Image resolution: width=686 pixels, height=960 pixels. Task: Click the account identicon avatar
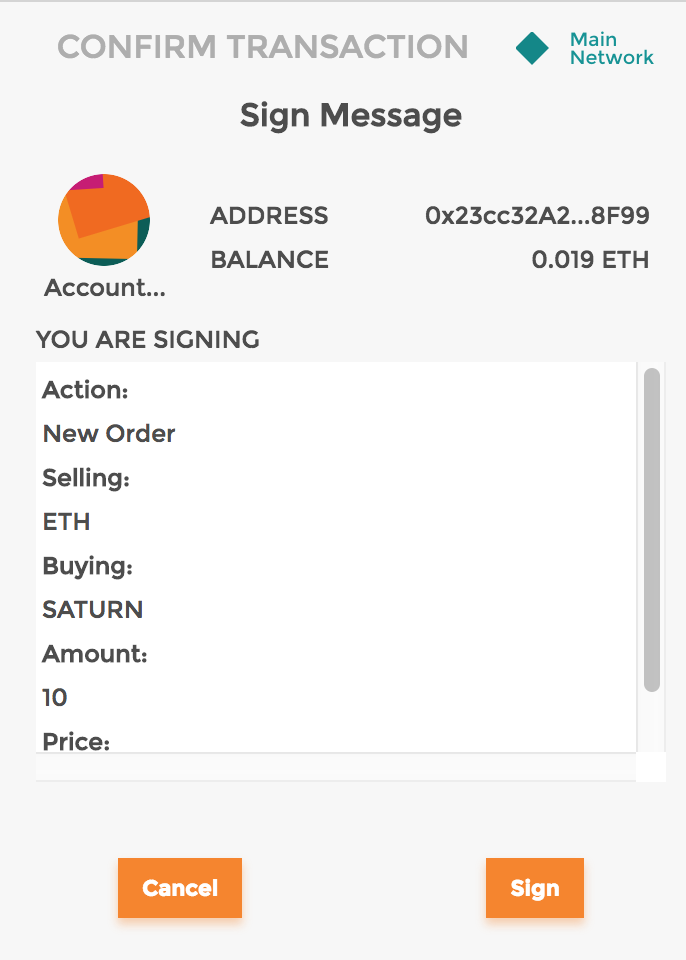coord(104,220)
